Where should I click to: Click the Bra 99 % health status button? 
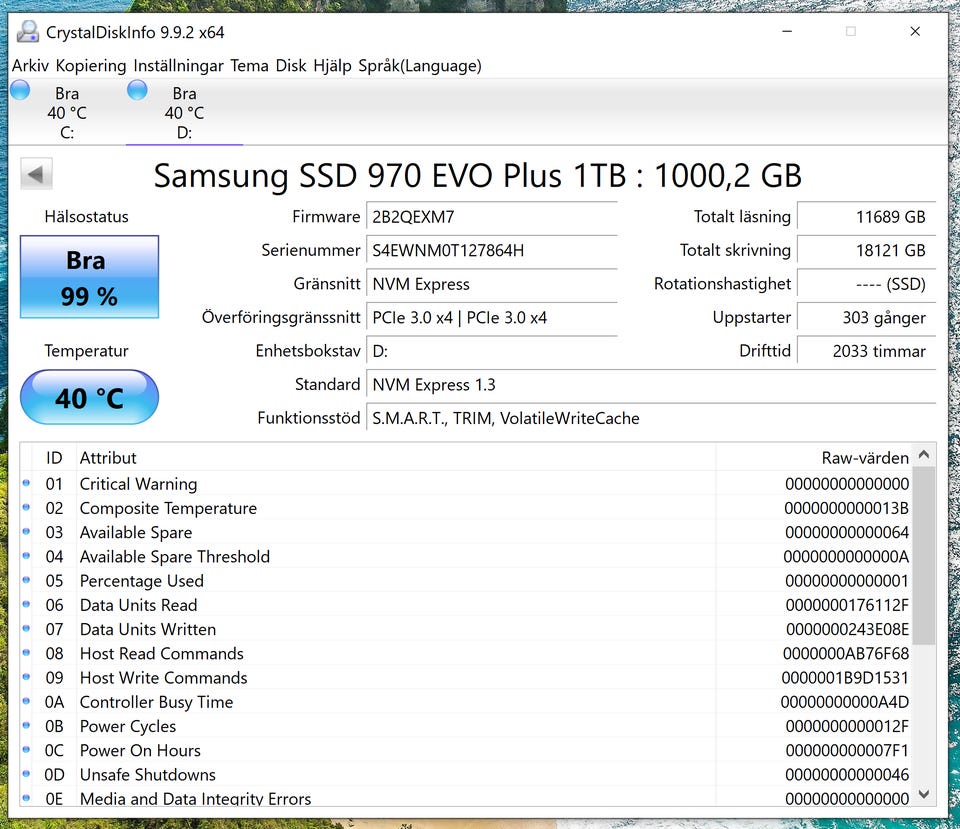(89, 277)
